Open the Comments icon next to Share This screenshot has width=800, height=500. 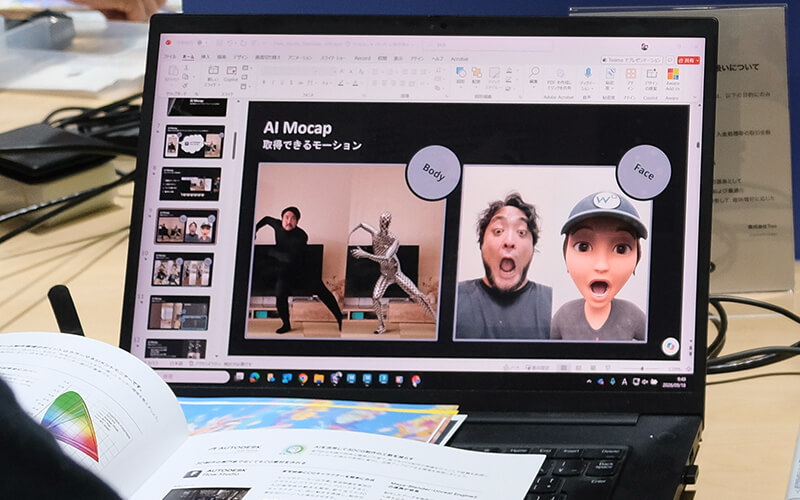(670, 60)
